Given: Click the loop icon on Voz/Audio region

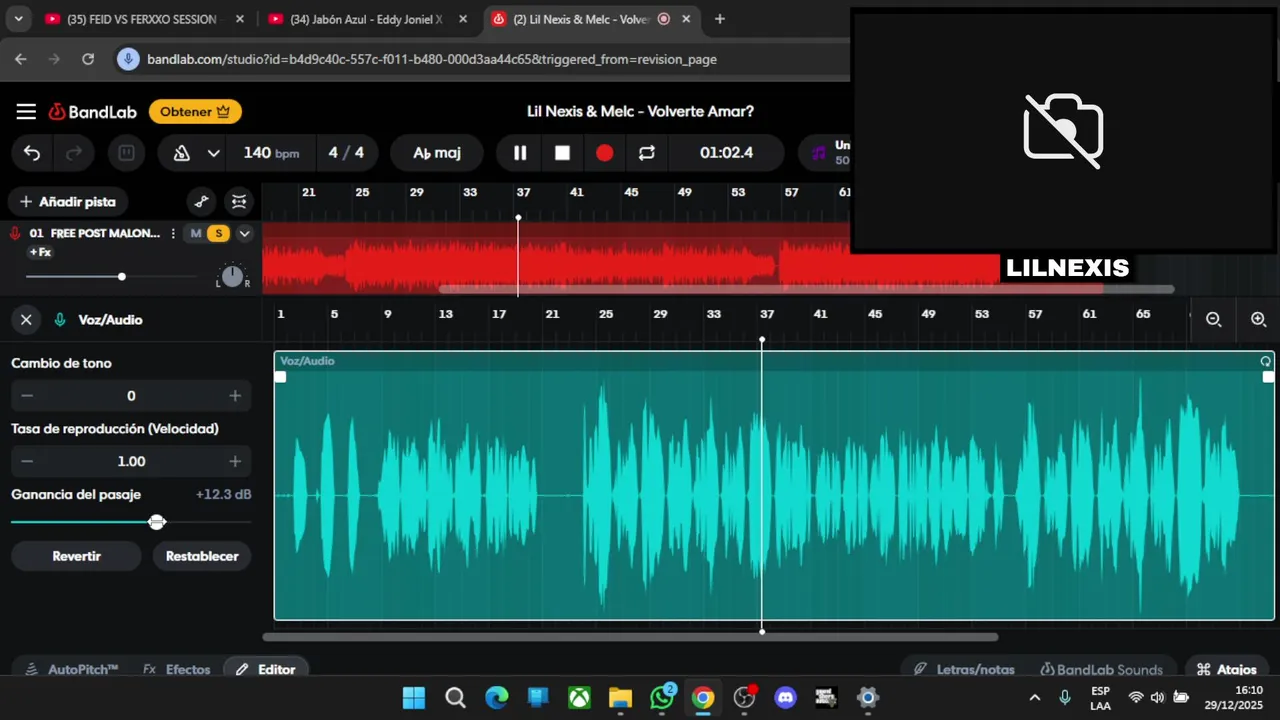Looking at the screenshot, I should click(1266, 361).
